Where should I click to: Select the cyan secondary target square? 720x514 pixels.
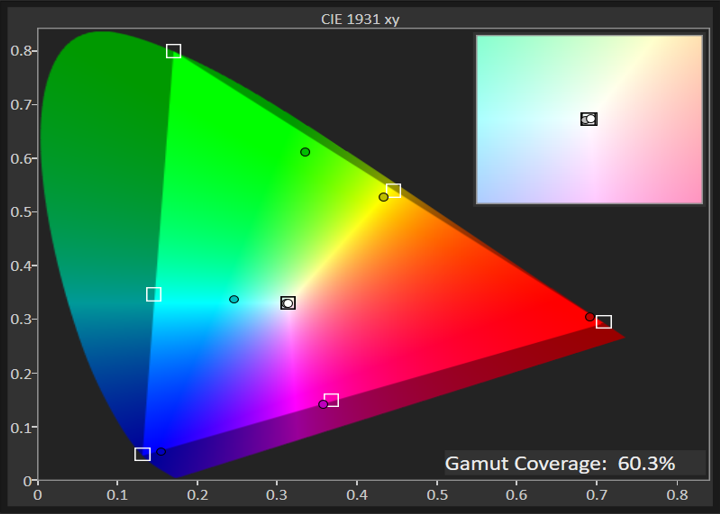(153, 294)
